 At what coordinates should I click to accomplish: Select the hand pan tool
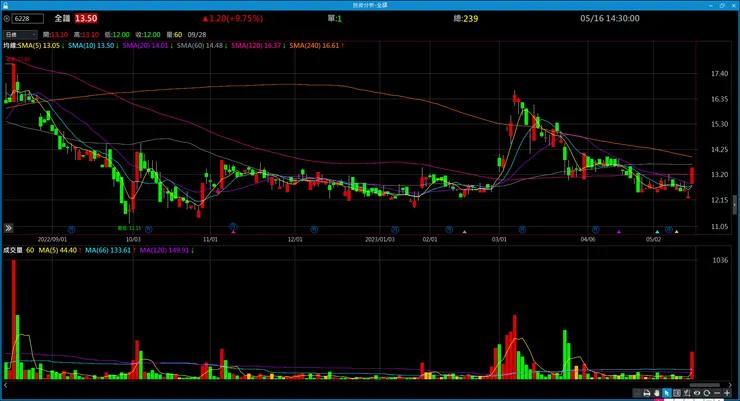[656, 393]
